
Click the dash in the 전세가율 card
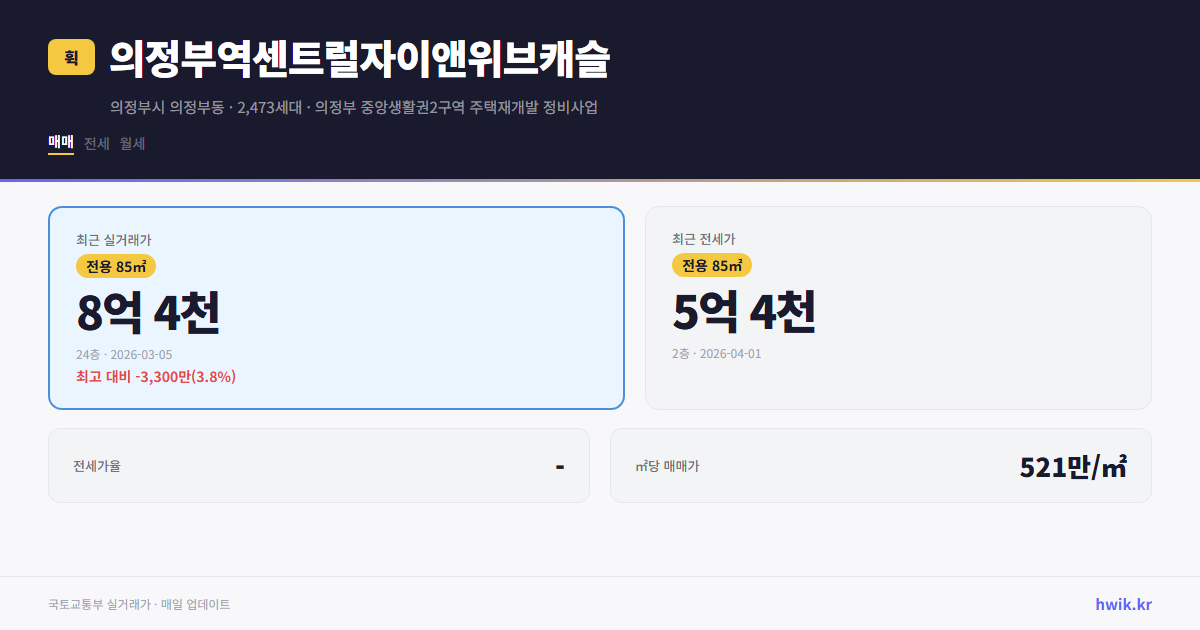[x=558, y=465]
